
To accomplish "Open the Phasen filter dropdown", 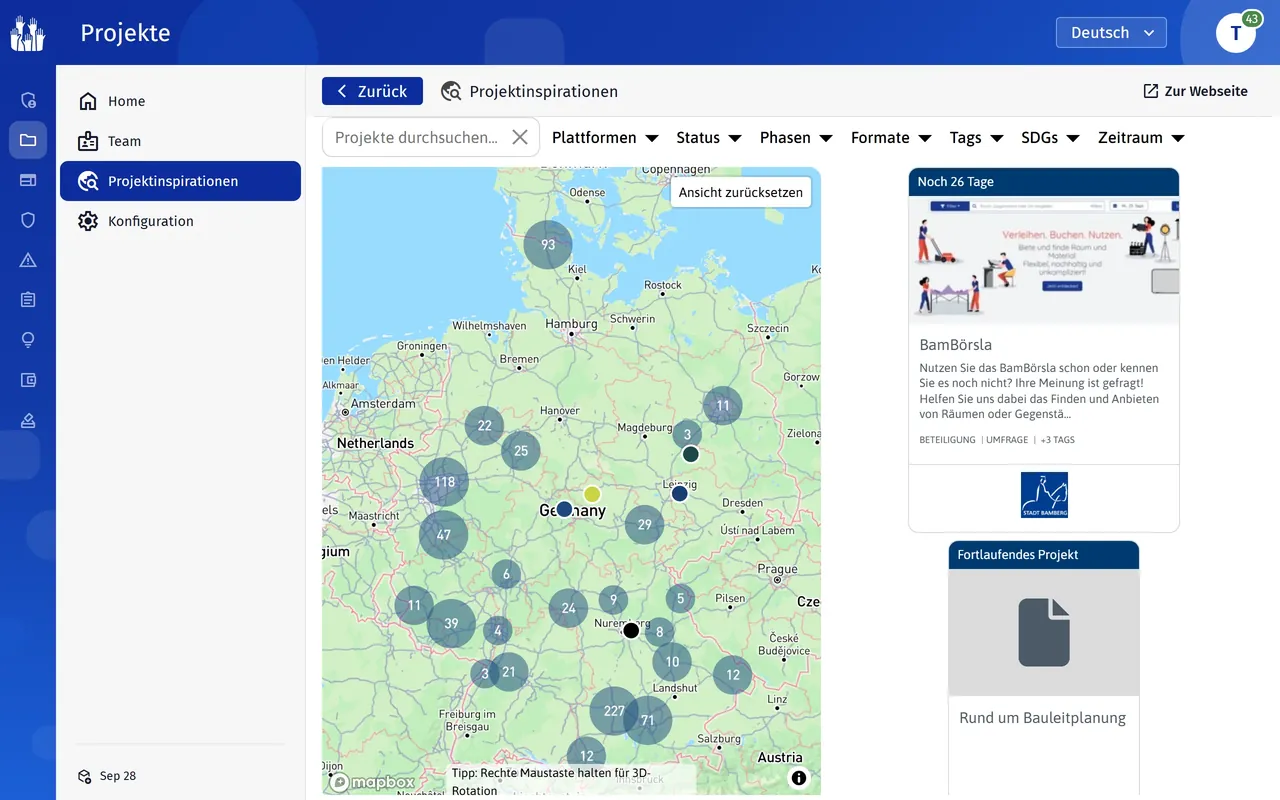I will pyautogui.click(x=796, y=138).
